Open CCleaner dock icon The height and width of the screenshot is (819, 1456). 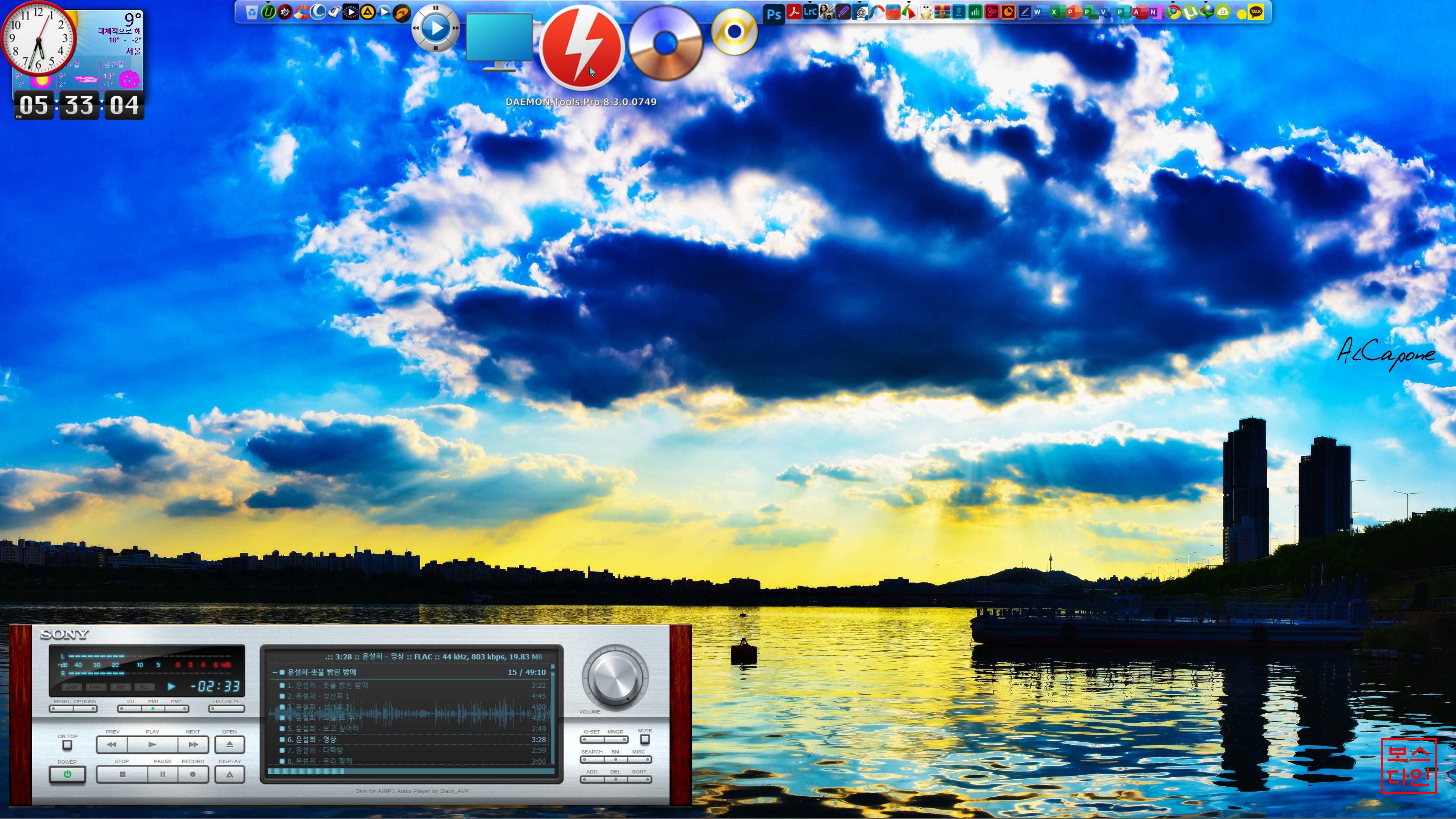(x=303, y=13)
